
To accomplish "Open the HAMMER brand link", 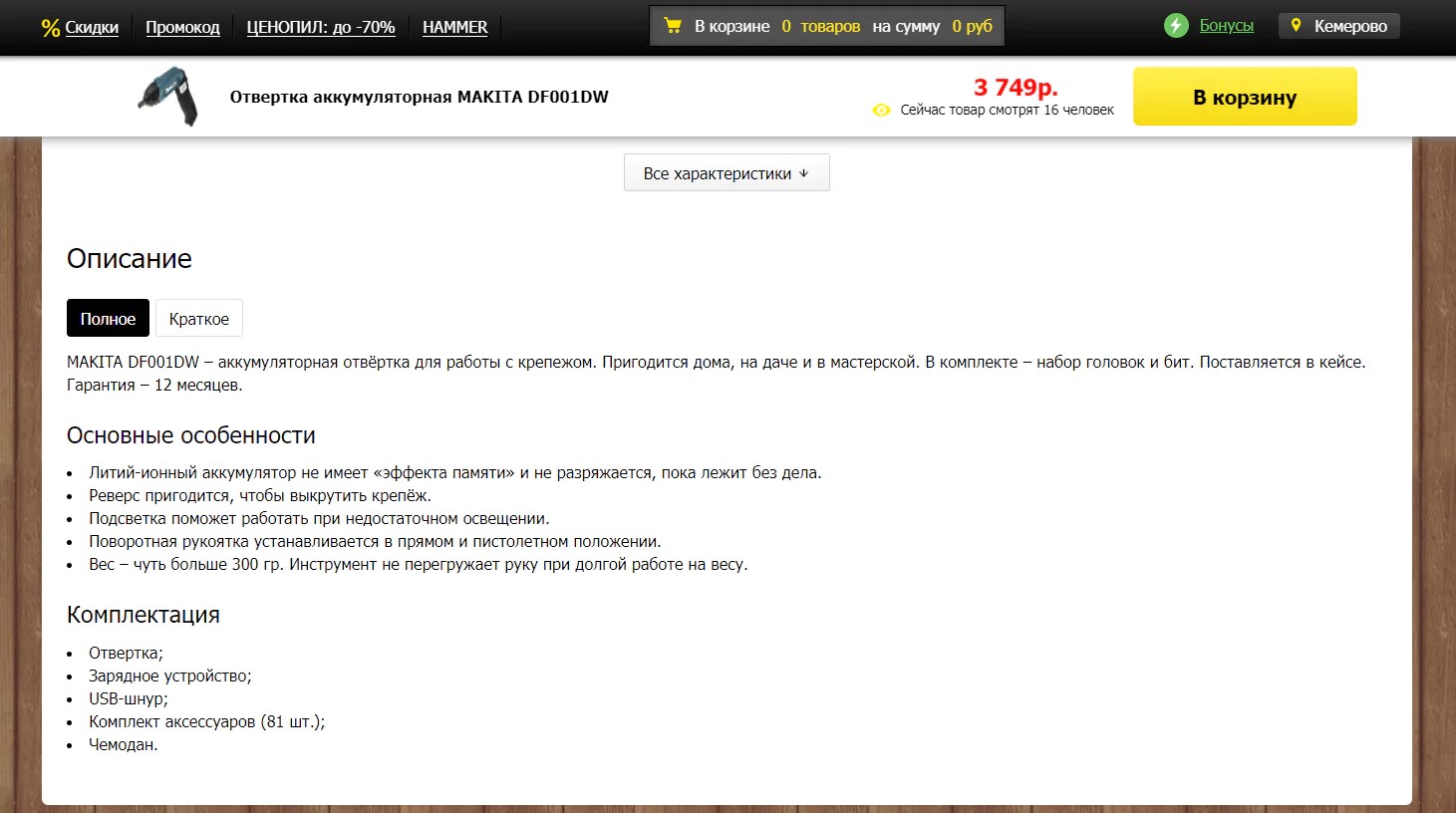I will pyautogui.click(x=454, y=28).
